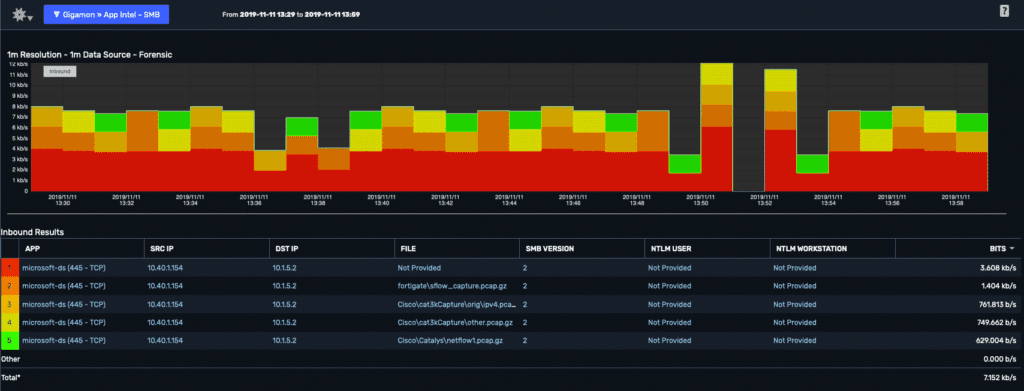Sort table by SMB VERSION column
Viewport: 1024px width, 391px height.
click(550, 249)
